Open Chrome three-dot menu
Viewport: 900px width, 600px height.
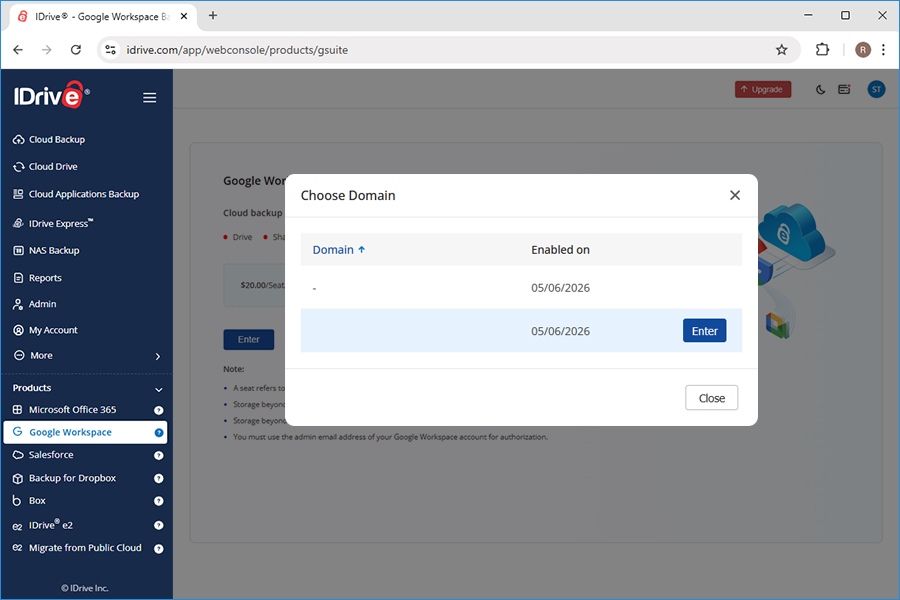883,50
